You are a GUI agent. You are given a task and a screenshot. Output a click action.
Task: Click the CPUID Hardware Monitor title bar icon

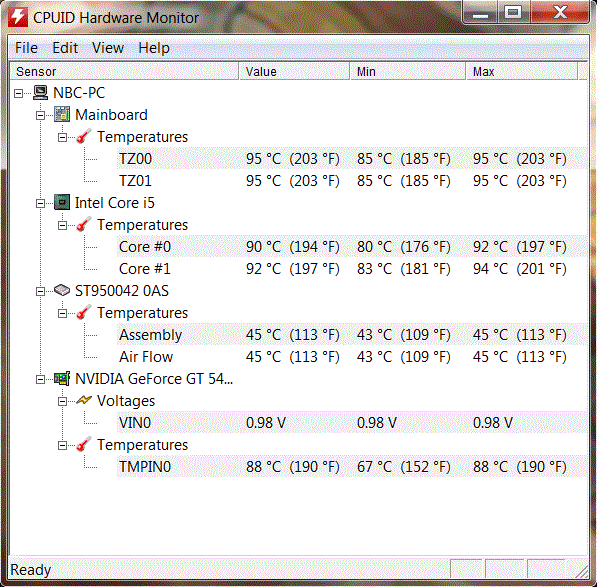point(18,18)
